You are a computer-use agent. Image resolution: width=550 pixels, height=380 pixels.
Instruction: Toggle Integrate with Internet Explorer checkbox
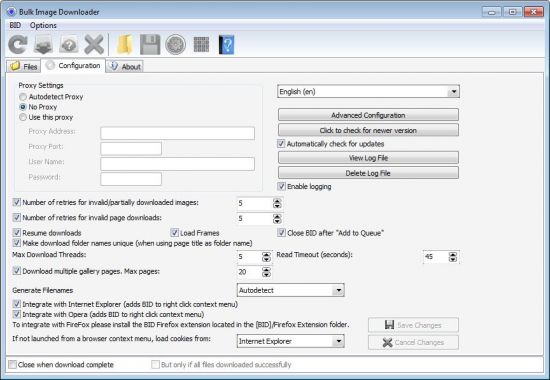coord(16,304)
